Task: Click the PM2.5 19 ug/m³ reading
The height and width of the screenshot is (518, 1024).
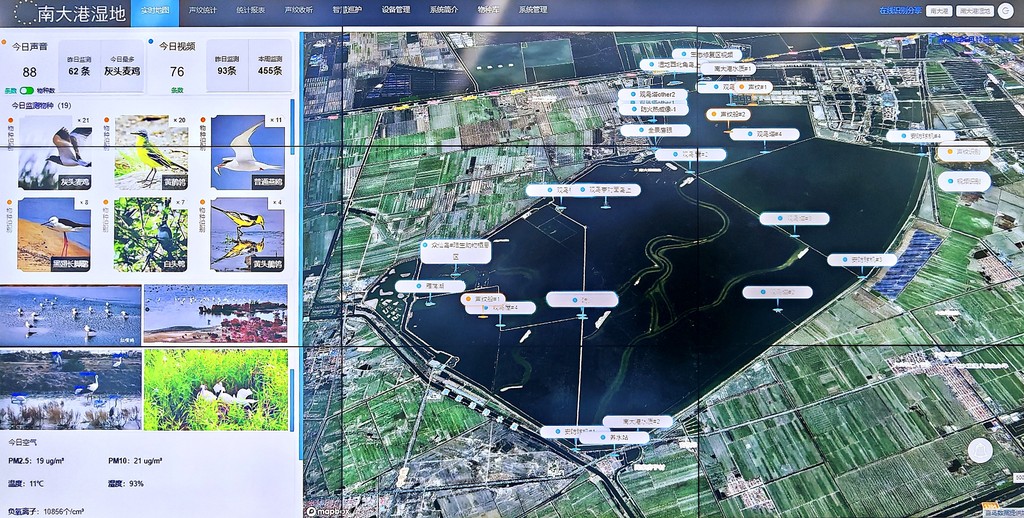Action: coord(36,461)
